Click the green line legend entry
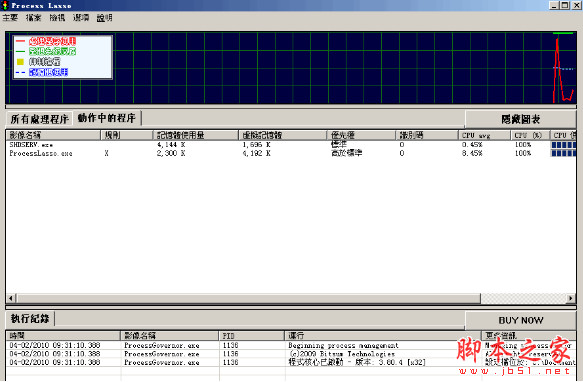583x382 pixels. coord(46,51)
